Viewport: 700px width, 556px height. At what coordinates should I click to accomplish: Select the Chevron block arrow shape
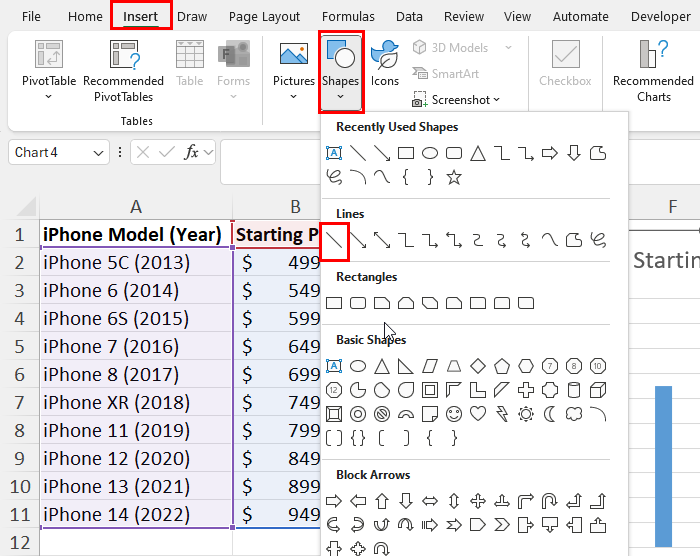tap(502, 525)
